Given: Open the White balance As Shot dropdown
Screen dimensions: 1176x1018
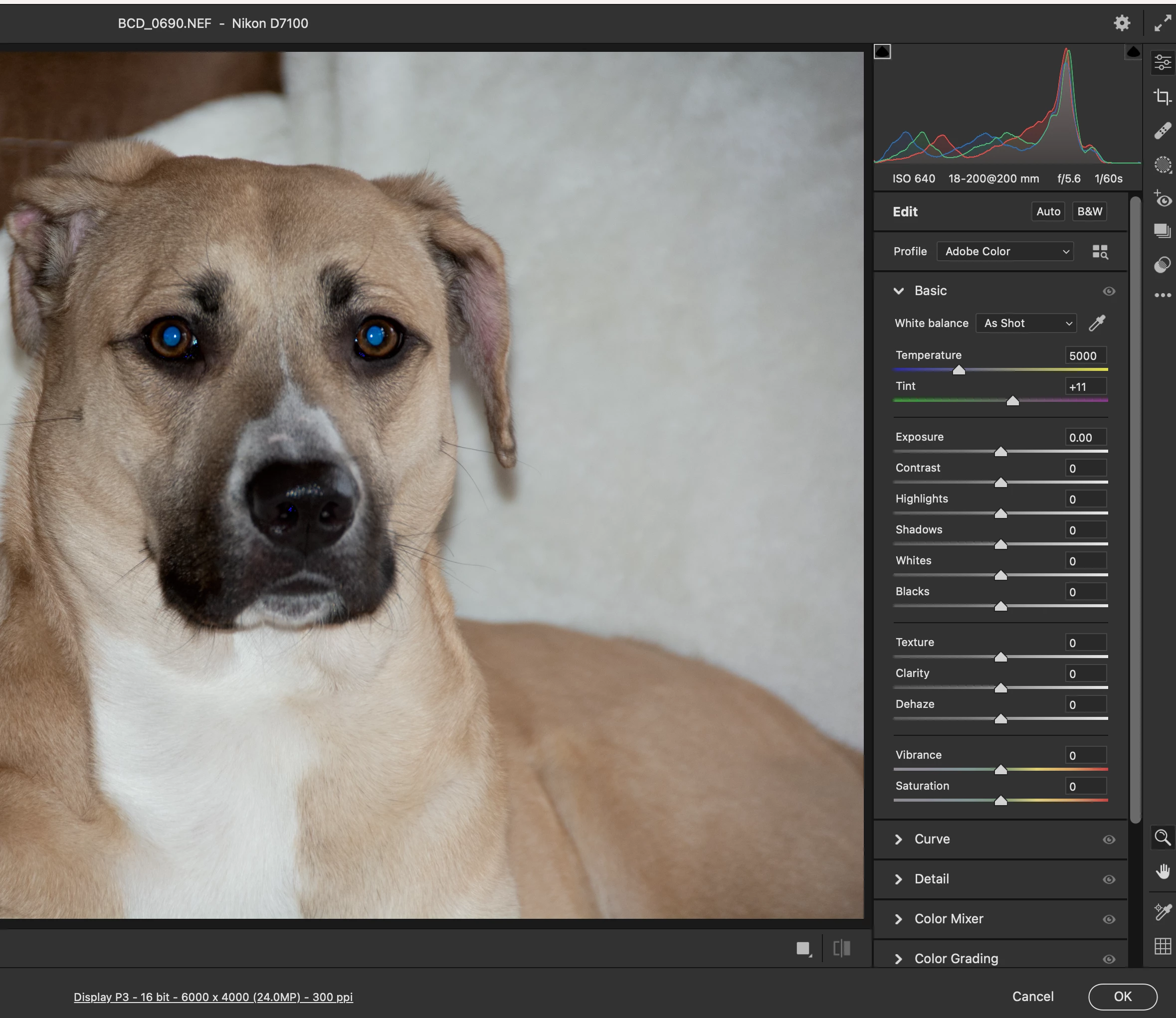Looking at the screenshot, I should point(1026,323).
